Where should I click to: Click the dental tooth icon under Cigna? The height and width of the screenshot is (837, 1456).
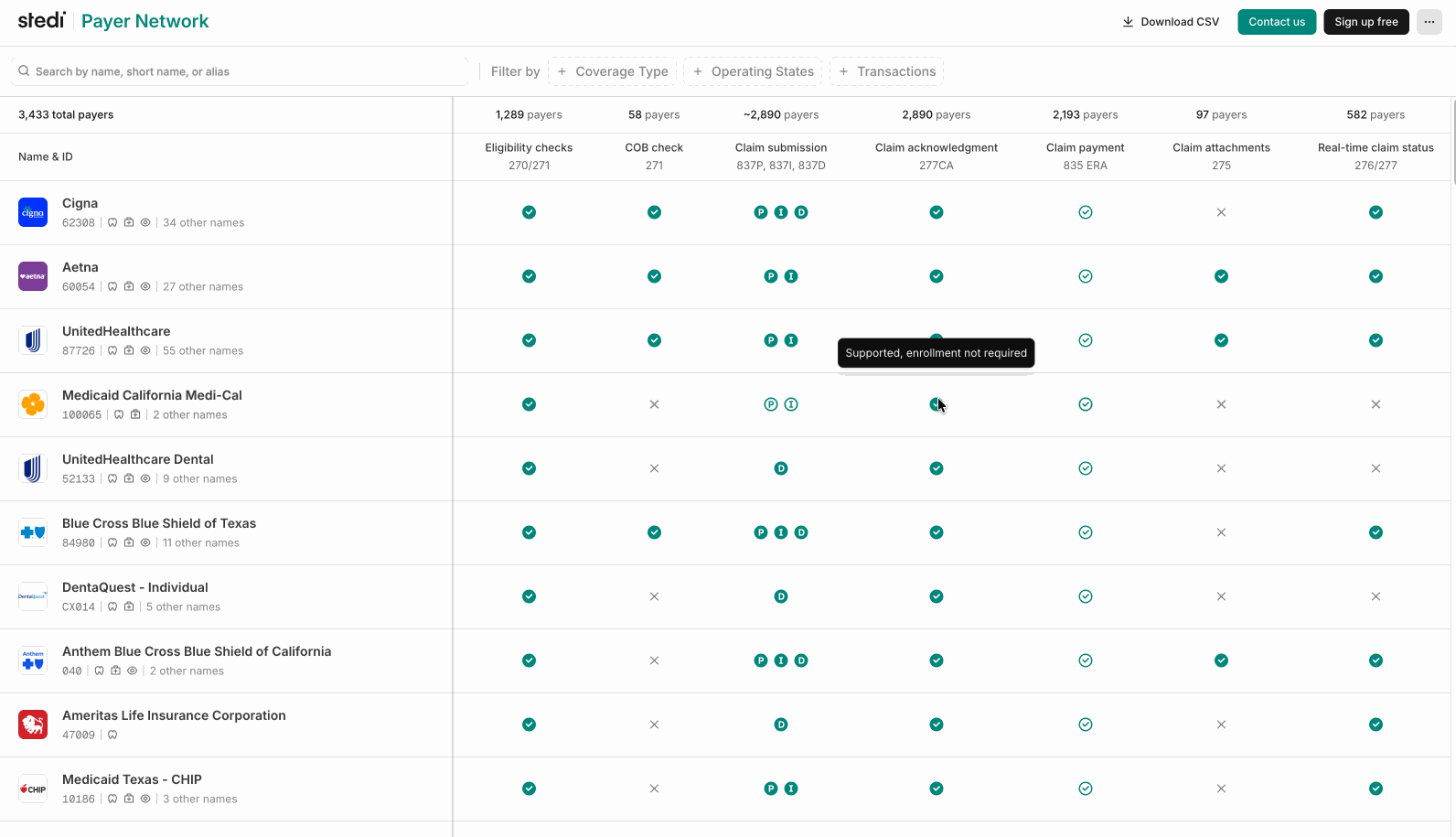112,222
